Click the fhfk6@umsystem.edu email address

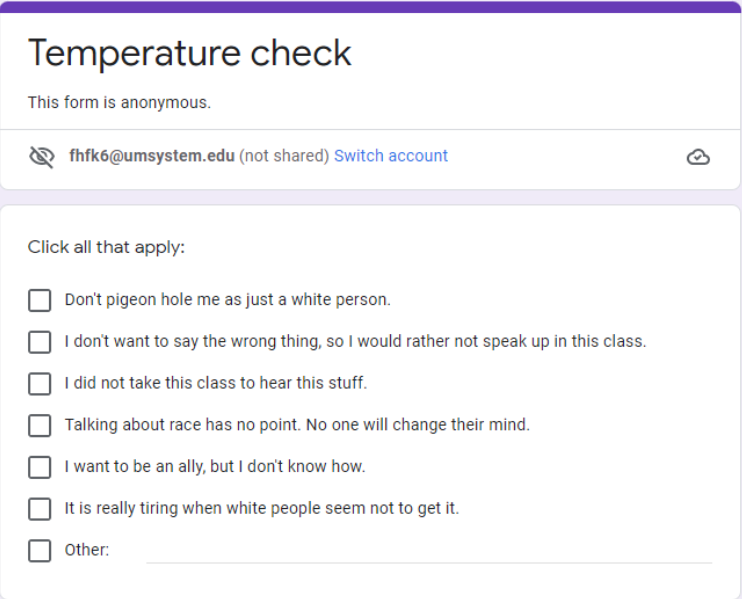(152, 156)
